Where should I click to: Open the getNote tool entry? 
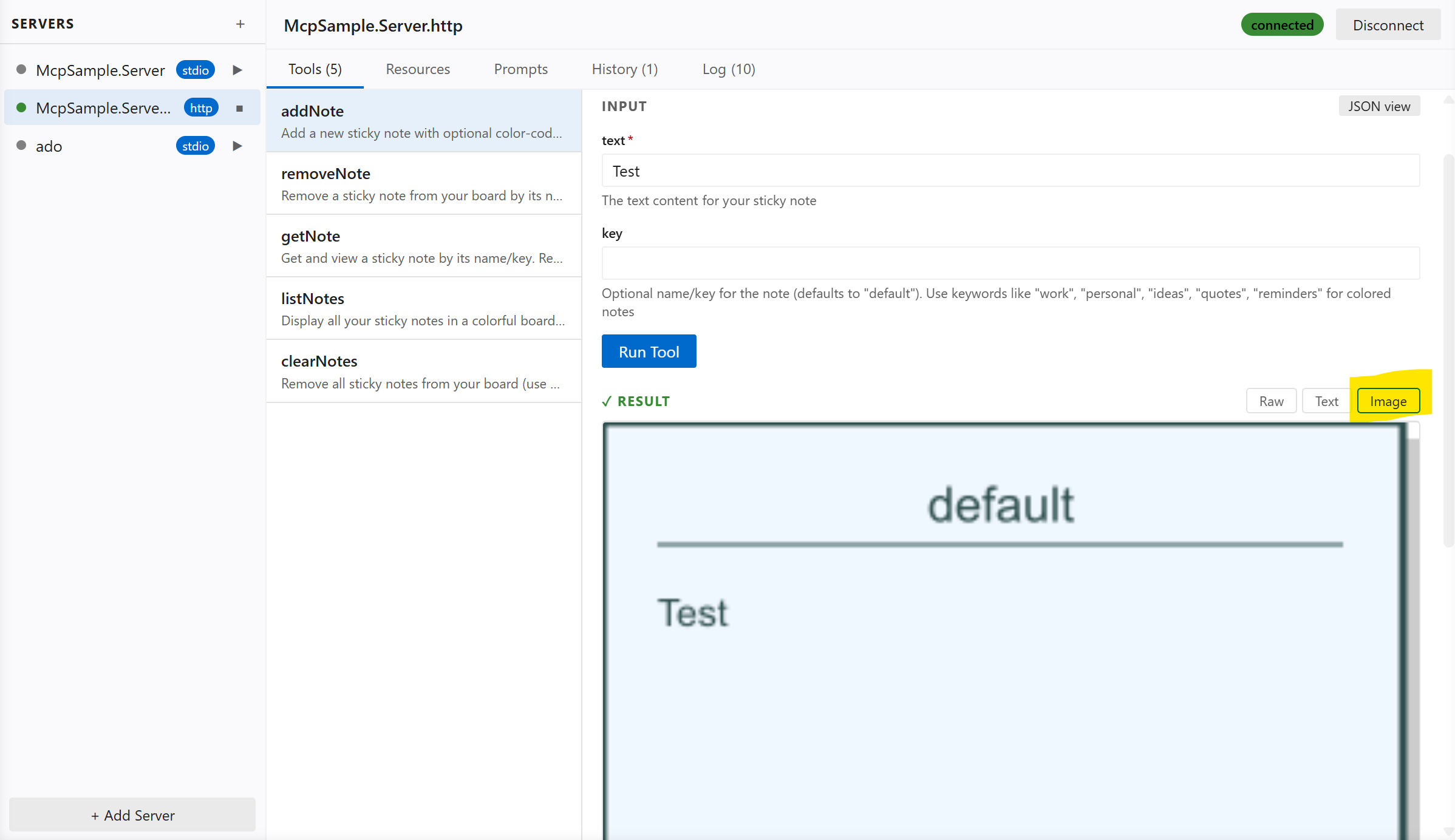click(x=423, y=246)
